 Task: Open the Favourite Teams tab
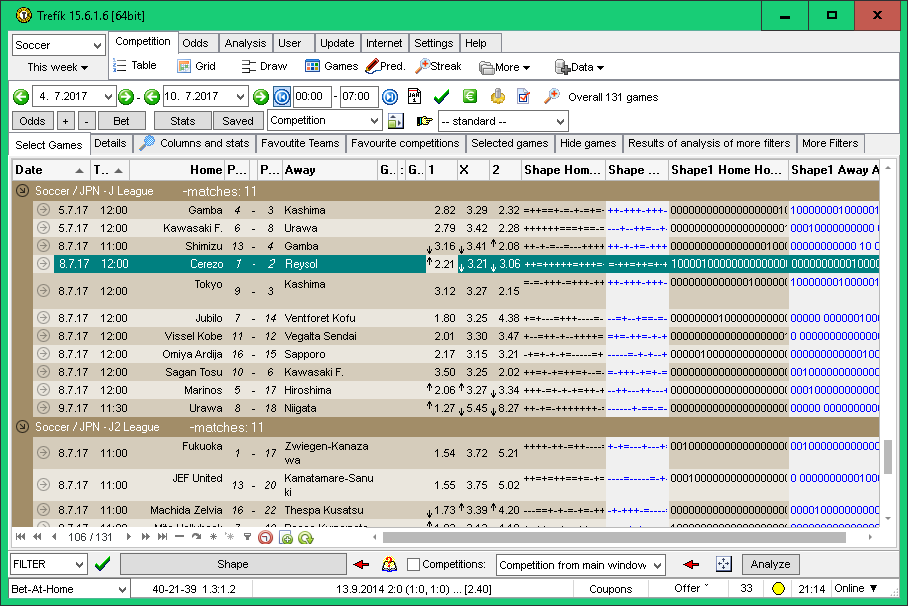(299, 144)
